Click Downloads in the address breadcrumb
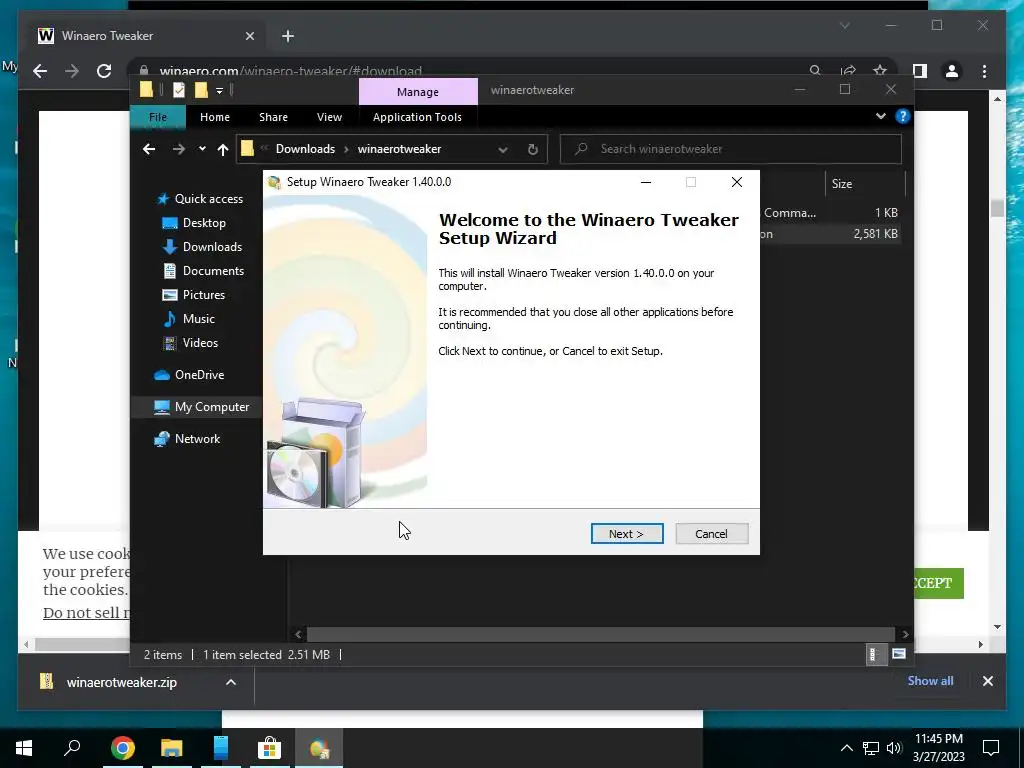This screenshot has height=768, width=1024. tap(305, 149)
